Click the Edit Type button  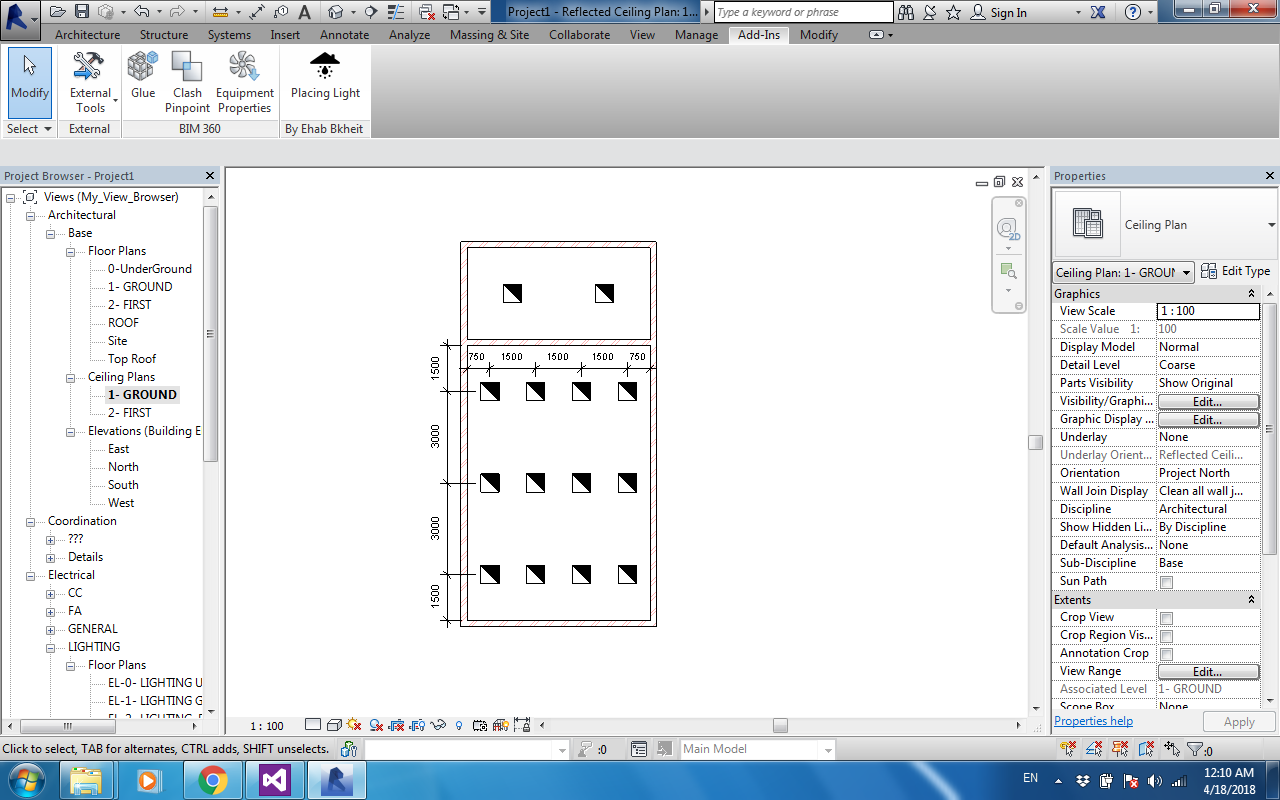tap(1236, 271)
